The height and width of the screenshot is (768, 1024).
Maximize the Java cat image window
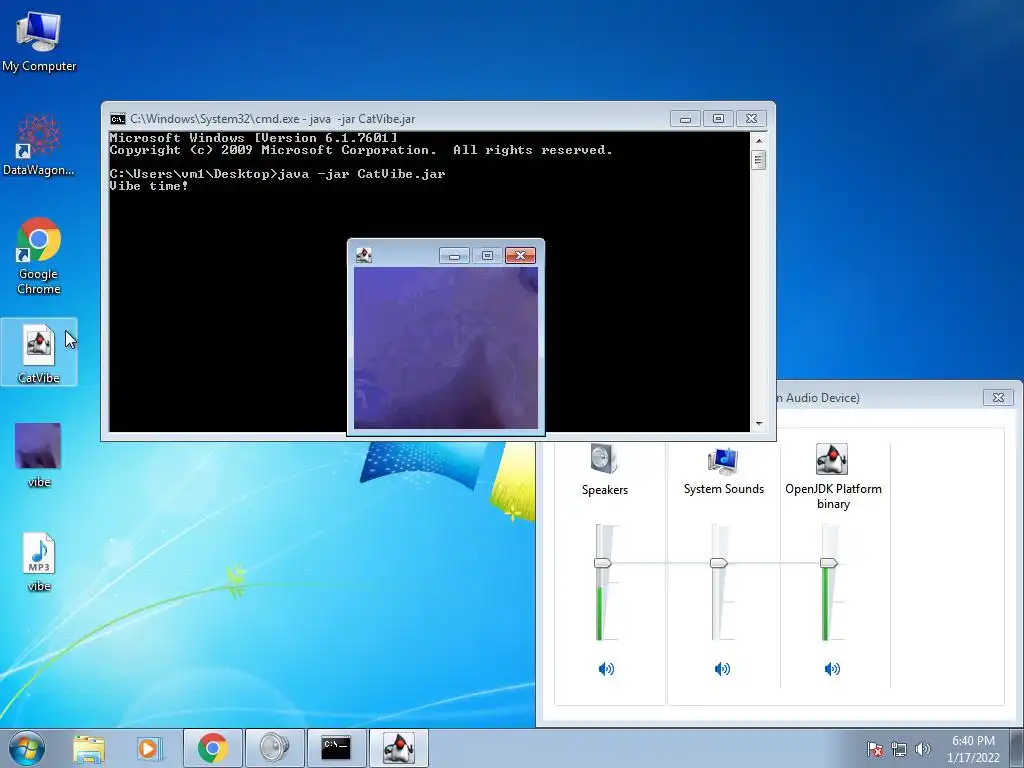pyautogui.click(x=487, y=255)
